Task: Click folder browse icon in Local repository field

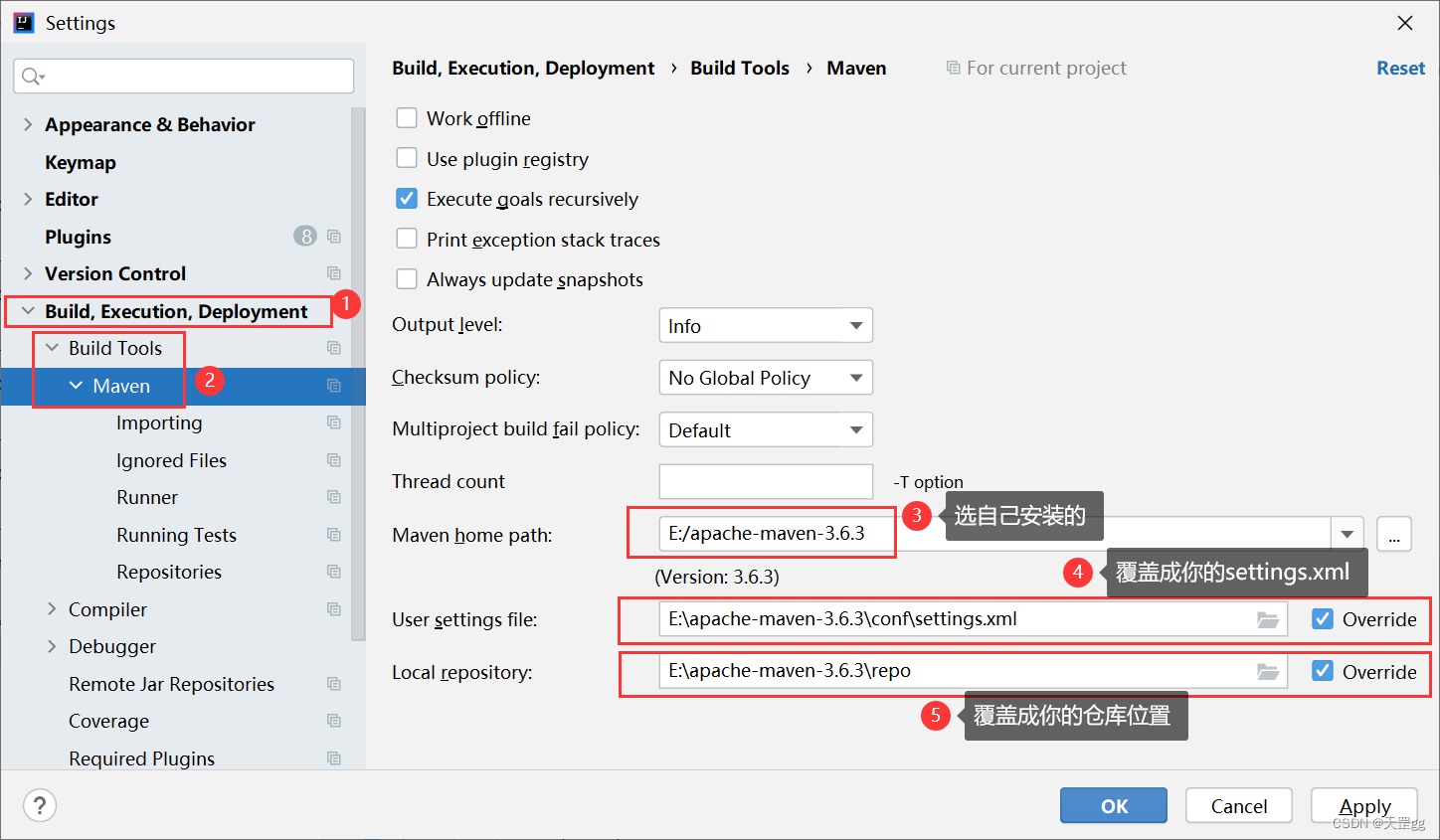Action: (1268, 672)
